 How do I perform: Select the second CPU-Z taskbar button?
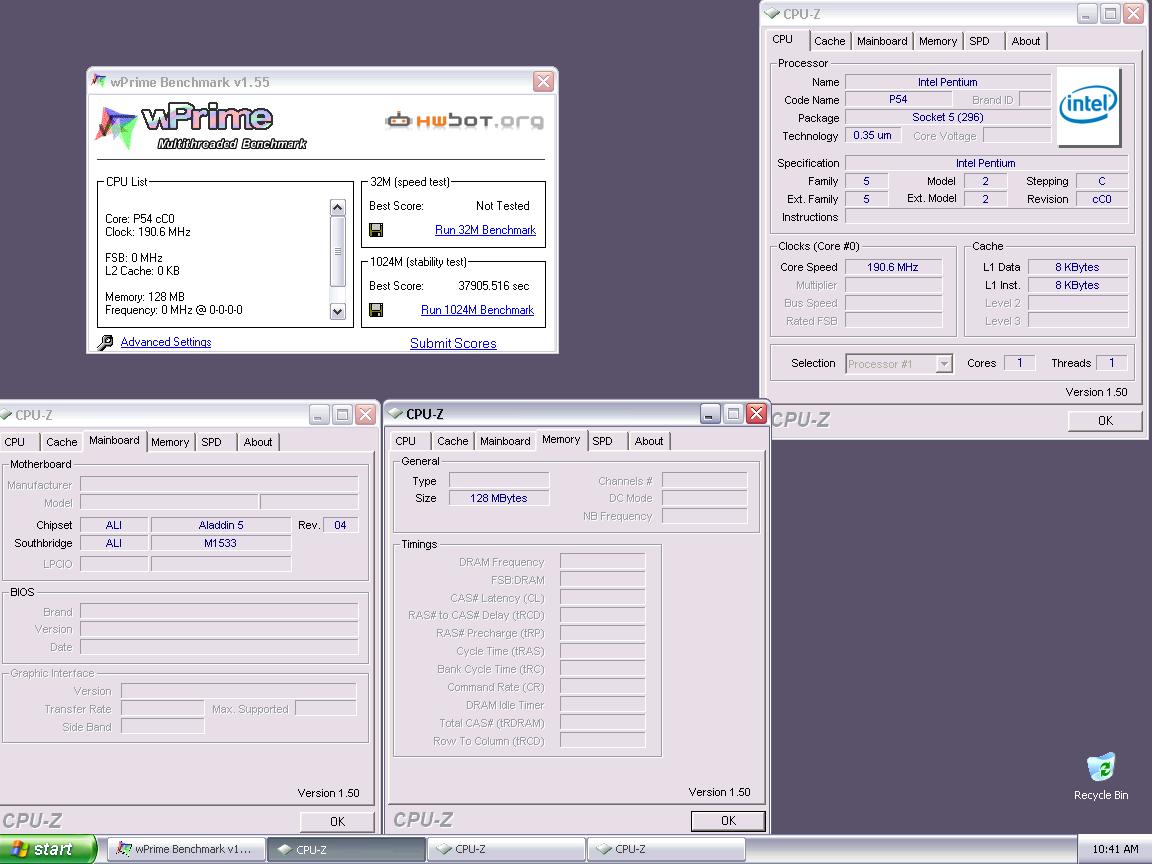tap(505, 849)
